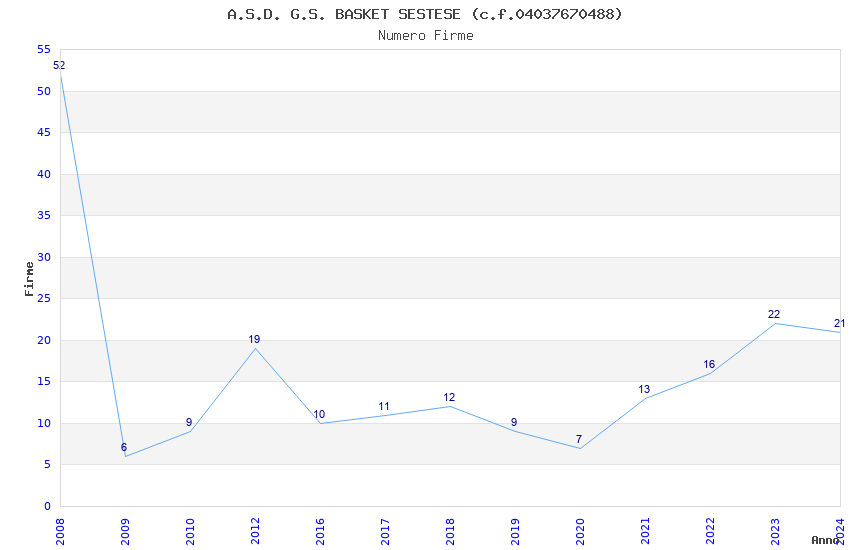Click the y-axis tick label '50'
850x550 pixels.
[x=44, y=92]
